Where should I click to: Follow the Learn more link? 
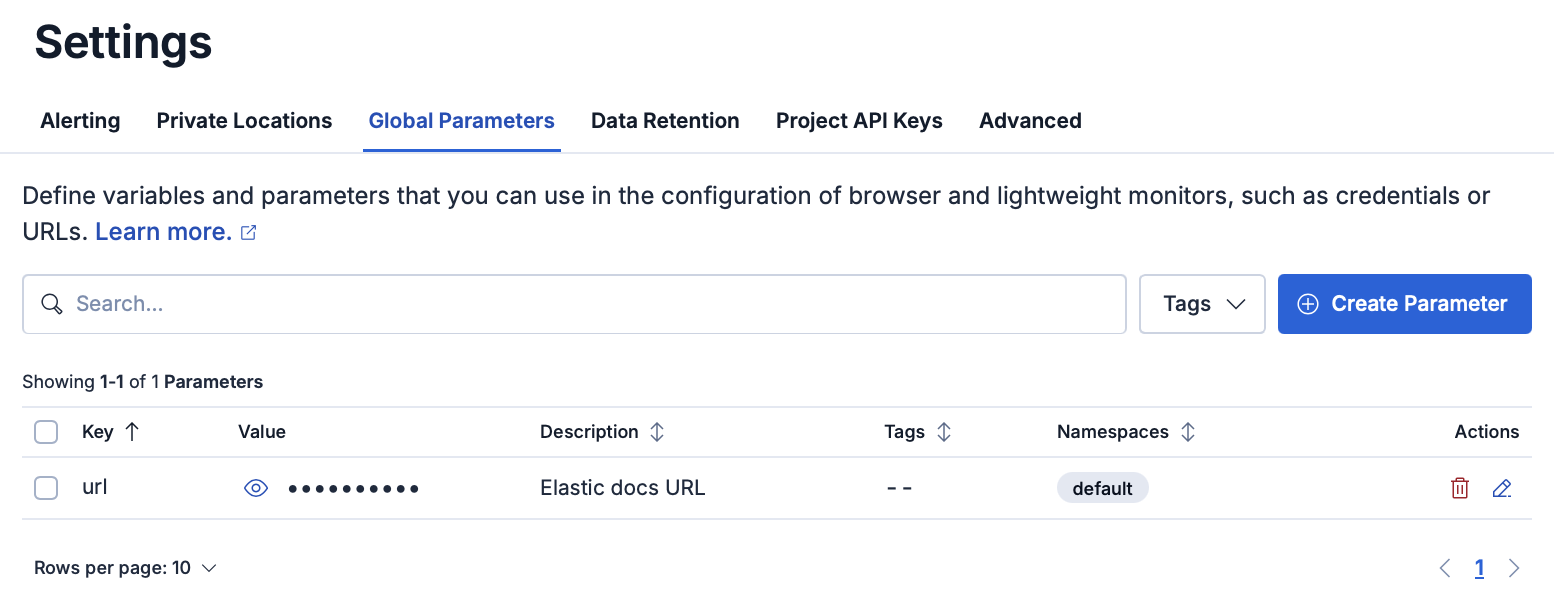click(161, 231)
